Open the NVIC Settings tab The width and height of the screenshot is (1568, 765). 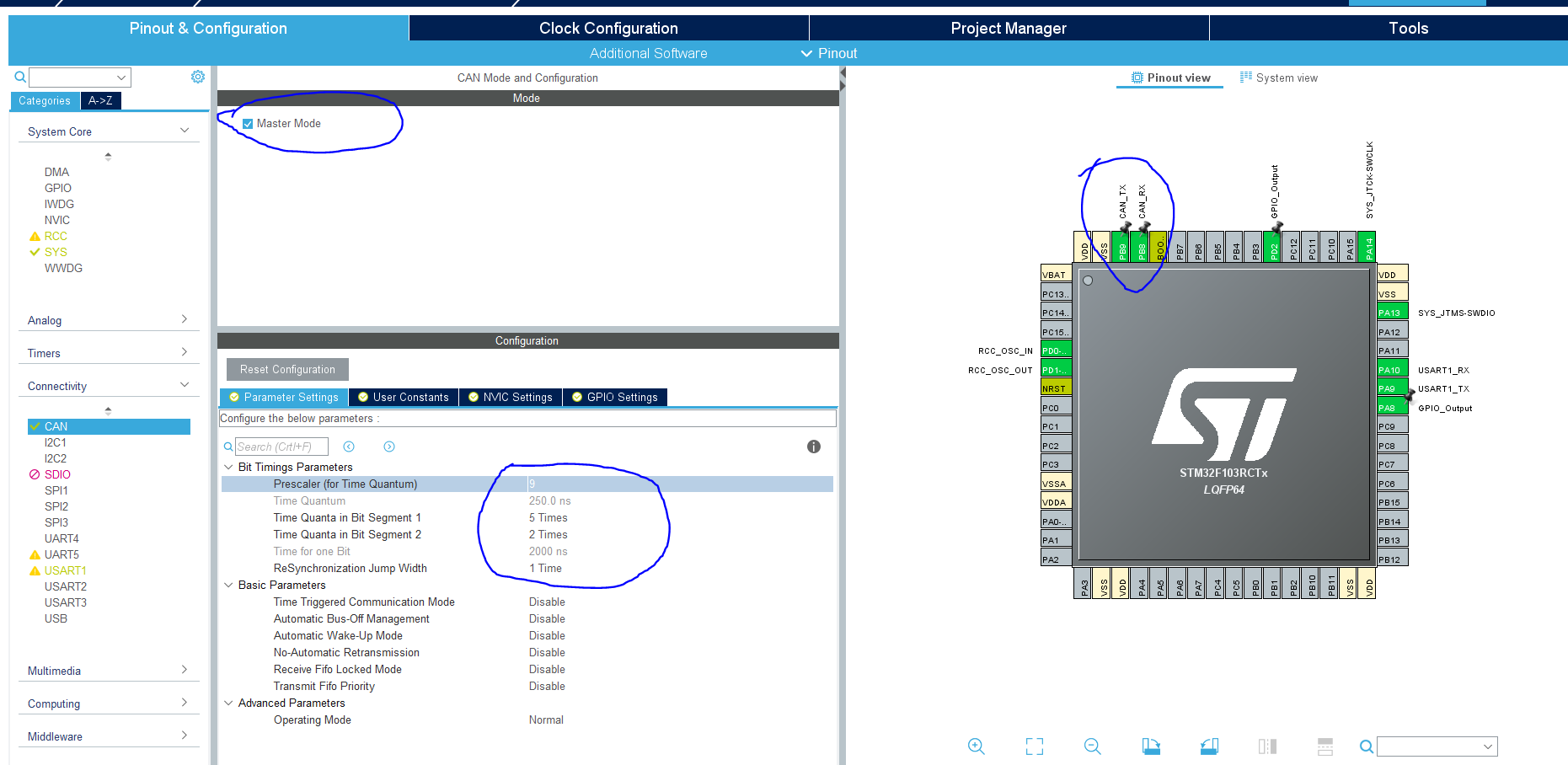tap(511, 397)
